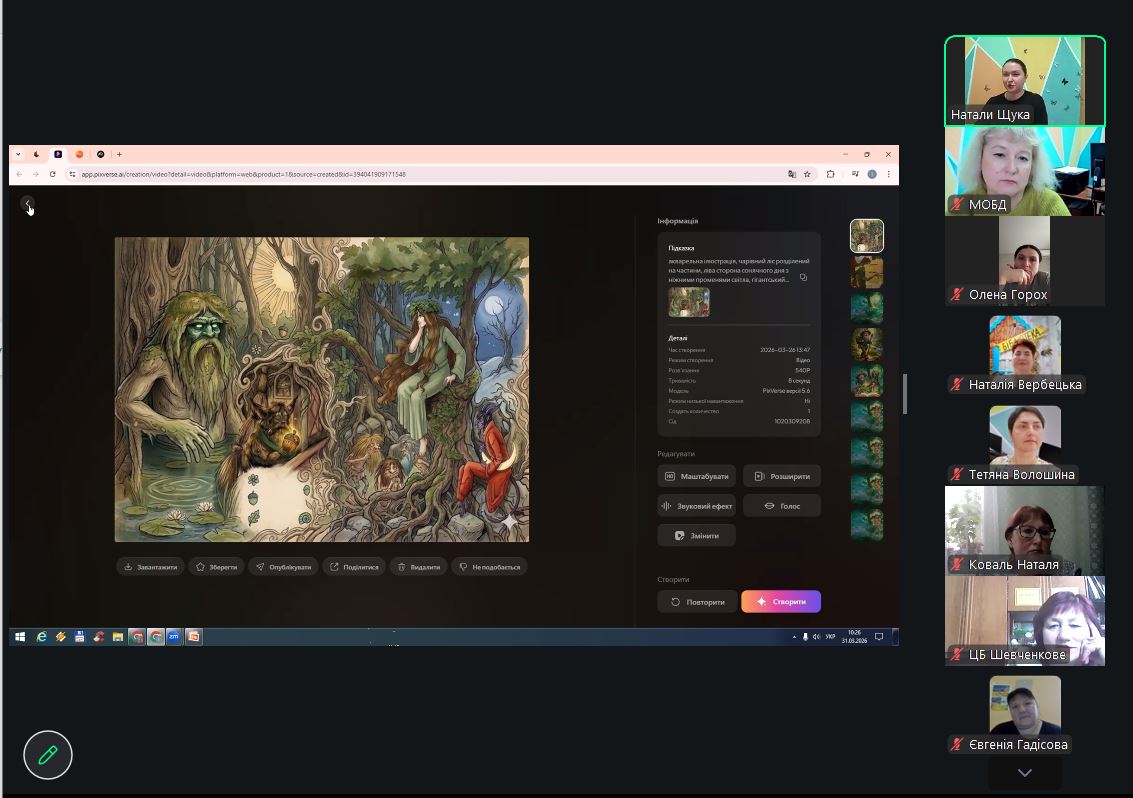Open Chrome three-dot menu

pos(888,174)
